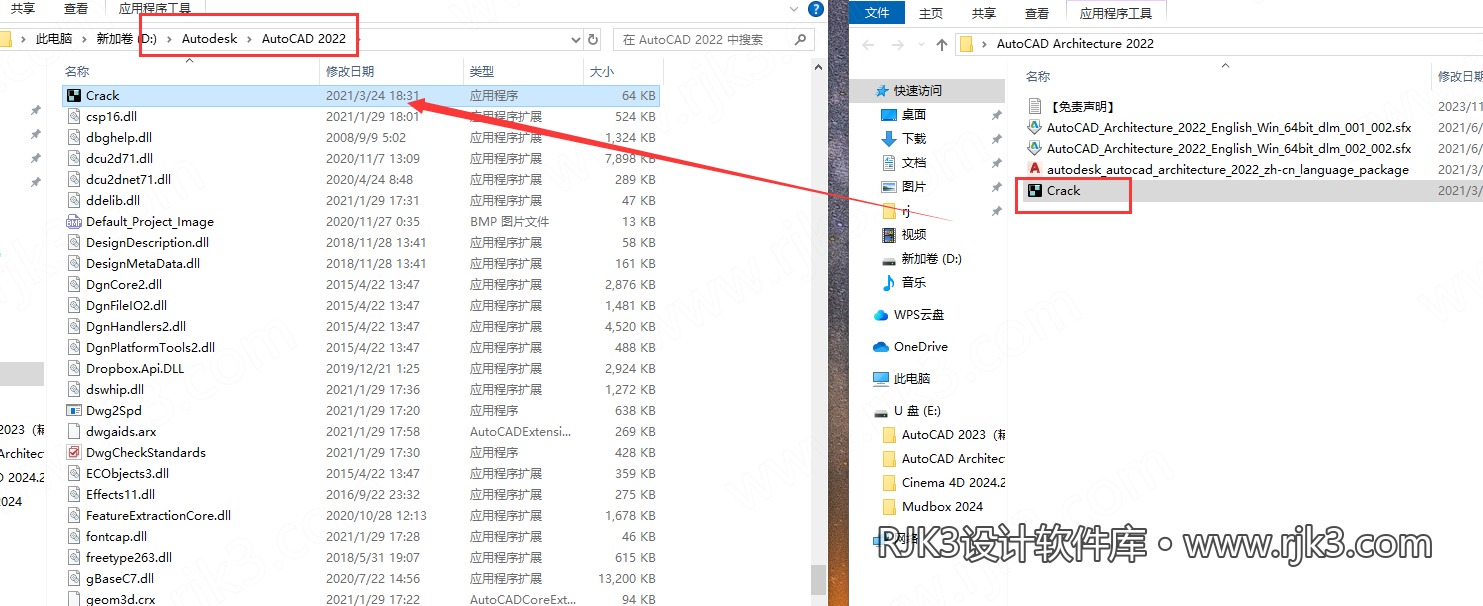Open the 主页 ribbon tab in the right window
This screenshot has width=1483, height=606.
[931, 13]
